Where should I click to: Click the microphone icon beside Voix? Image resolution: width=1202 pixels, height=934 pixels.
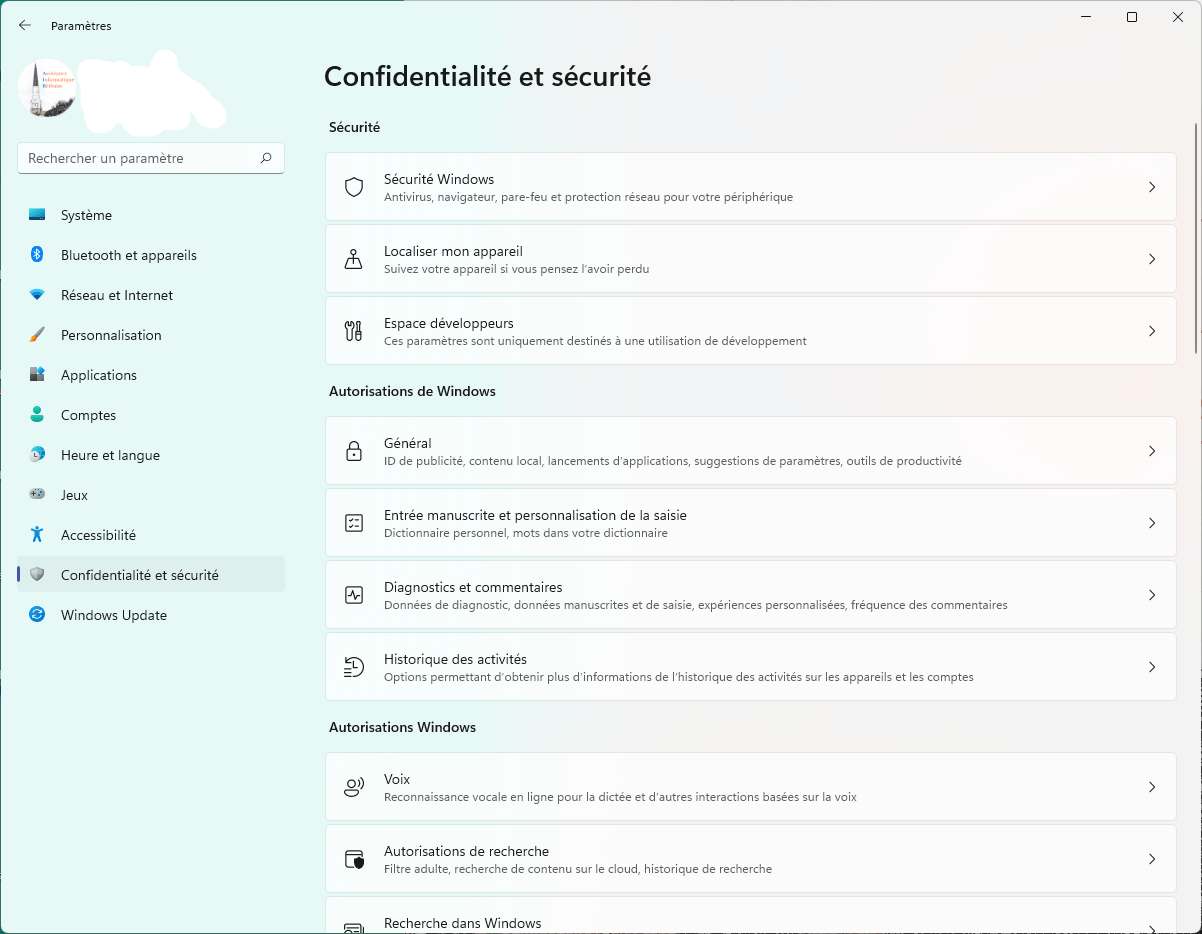[354, 786]
